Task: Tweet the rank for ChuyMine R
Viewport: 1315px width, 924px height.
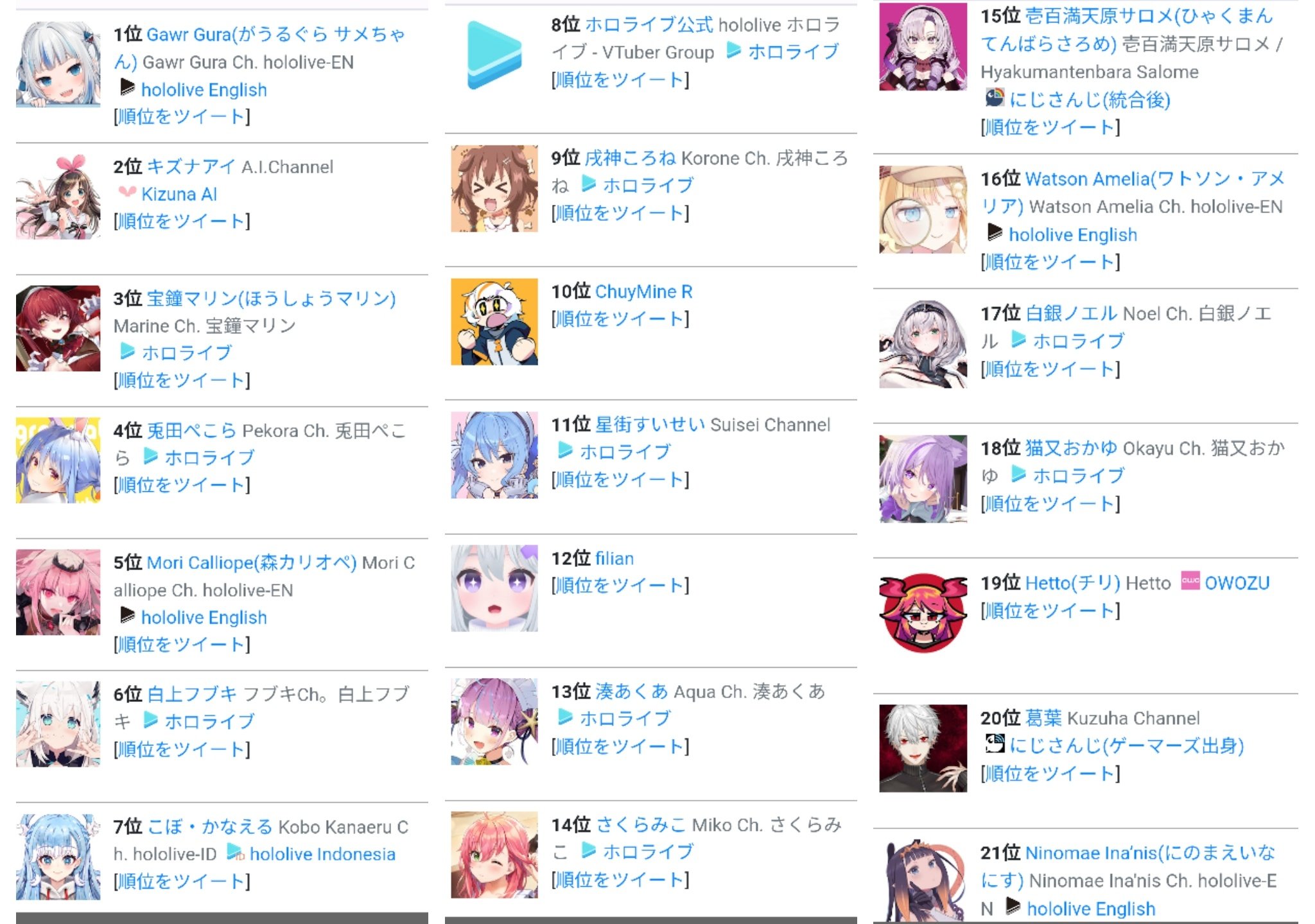Action: (x=620, y=318)
